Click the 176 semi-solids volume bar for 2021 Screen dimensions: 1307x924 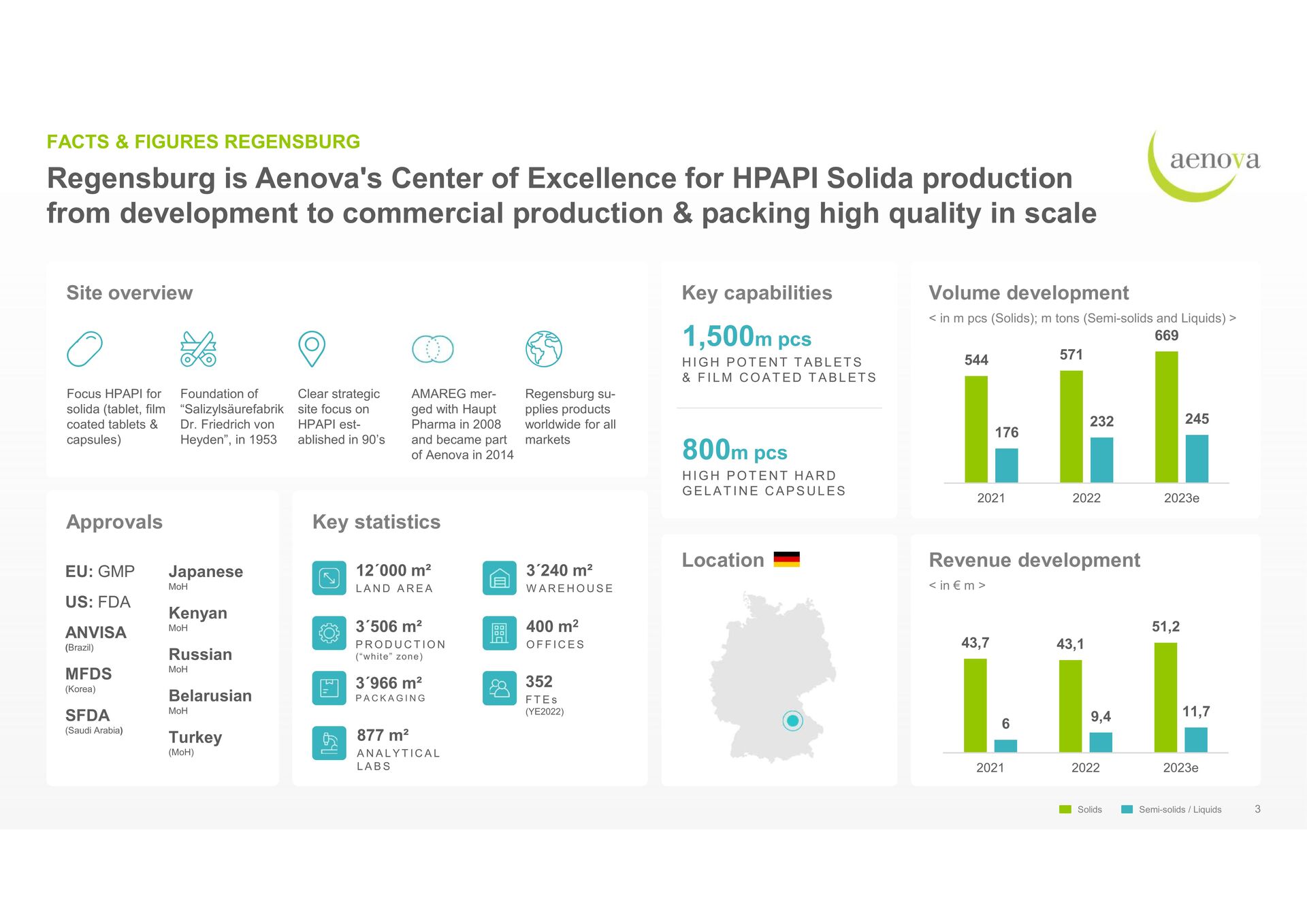point(1007,465)
